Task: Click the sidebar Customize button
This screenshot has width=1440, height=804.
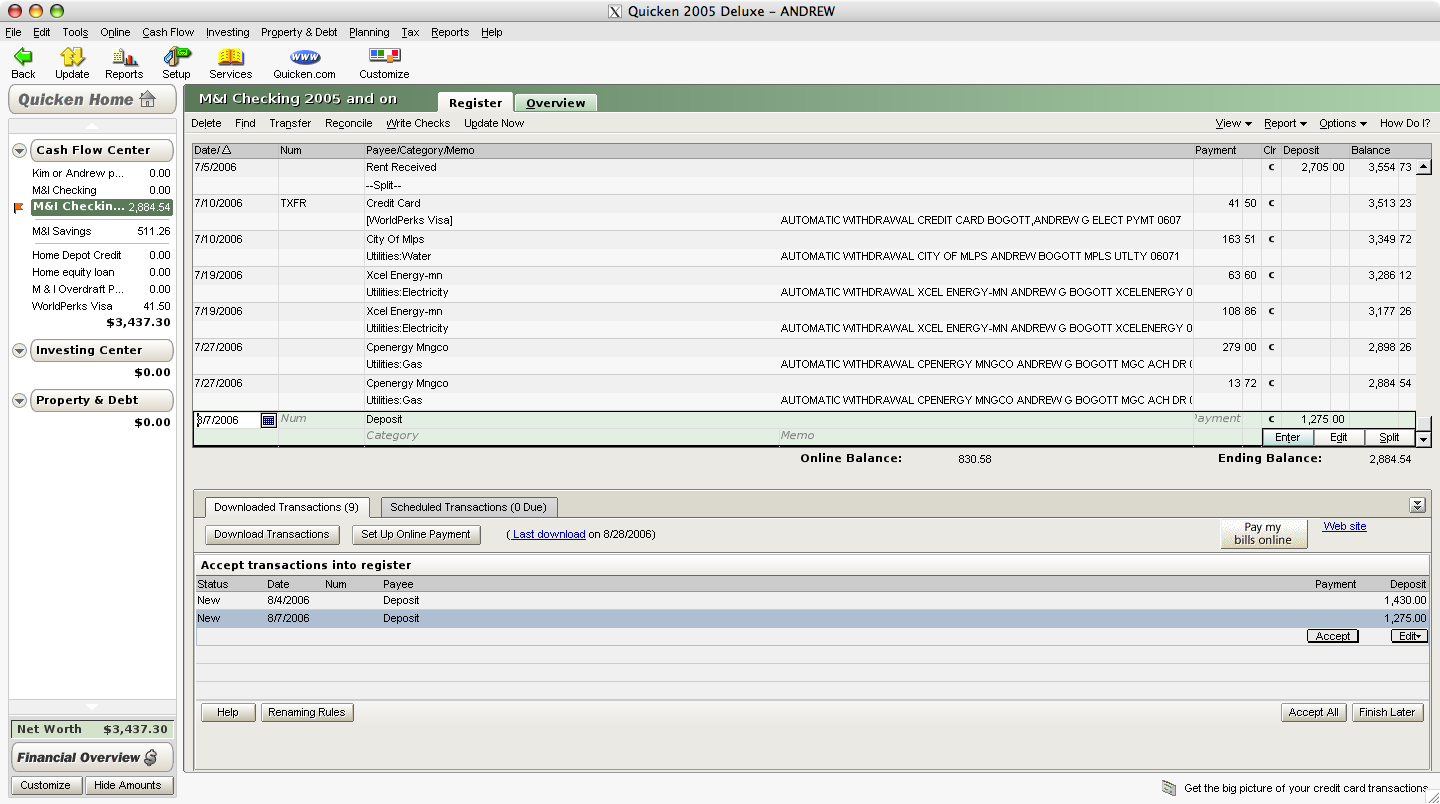Action: [46, 785]
